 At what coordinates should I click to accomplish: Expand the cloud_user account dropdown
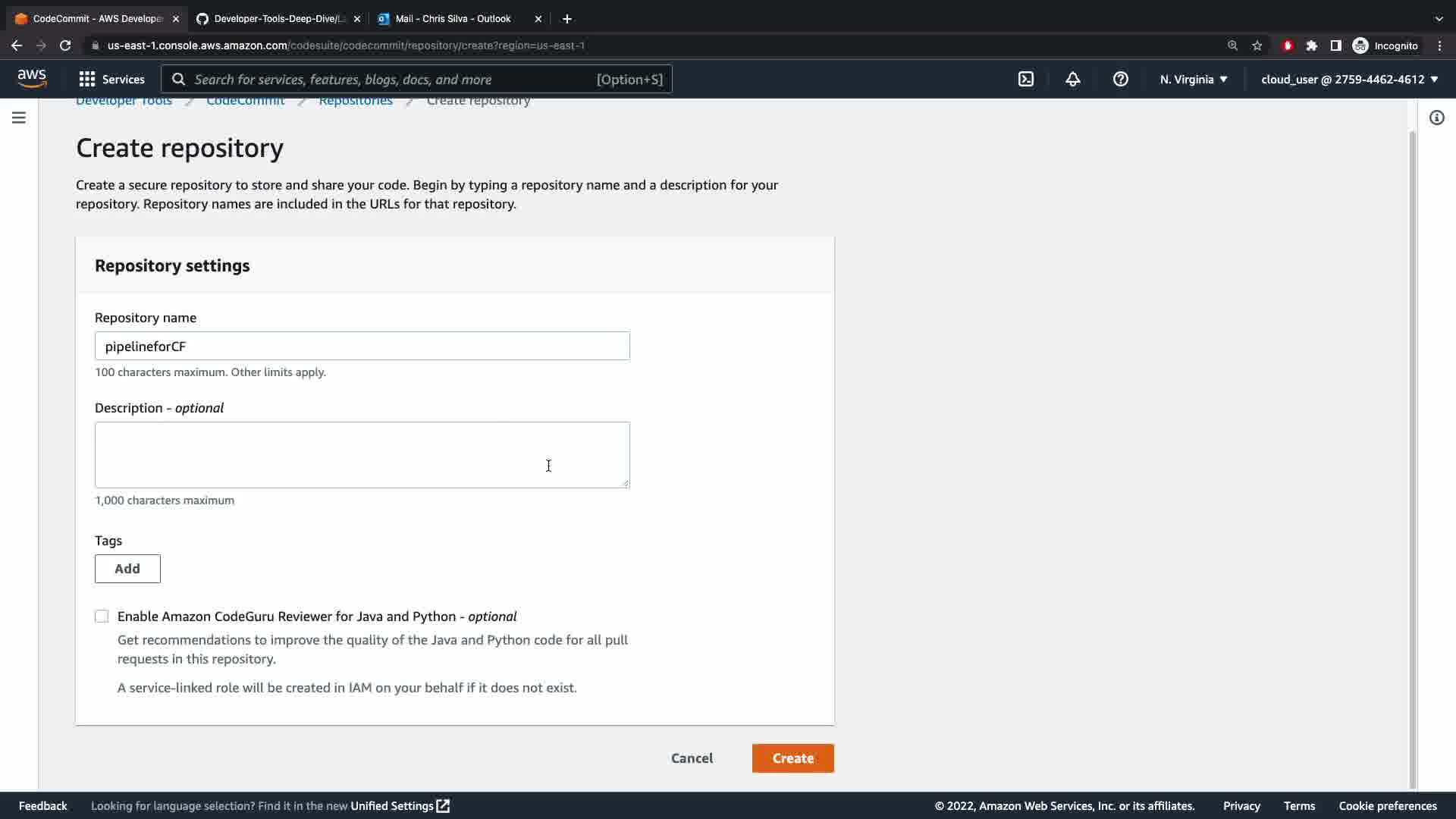point(1349,79)
